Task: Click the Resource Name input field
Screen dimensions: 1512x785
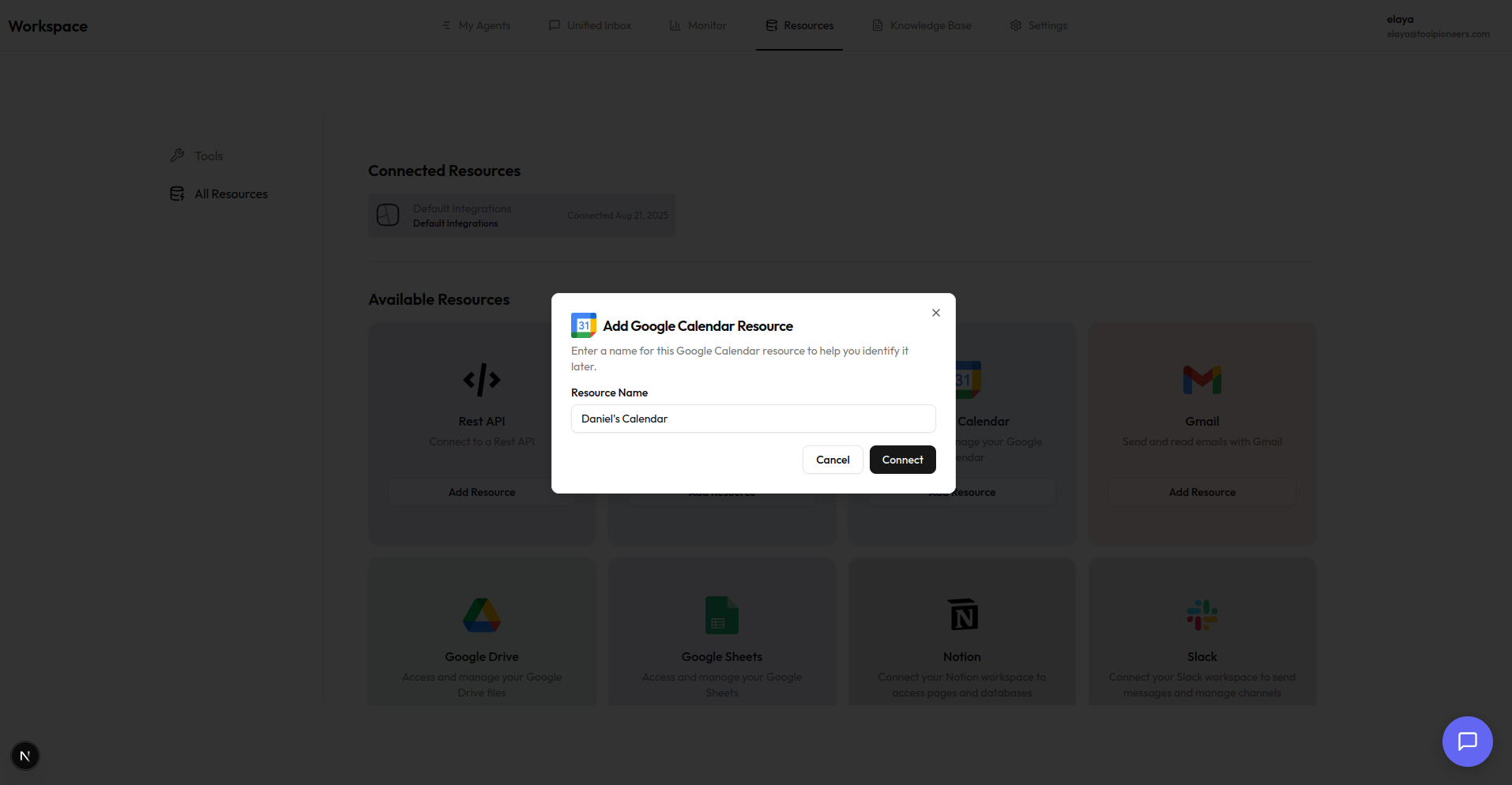Action: tap(752, 419)
